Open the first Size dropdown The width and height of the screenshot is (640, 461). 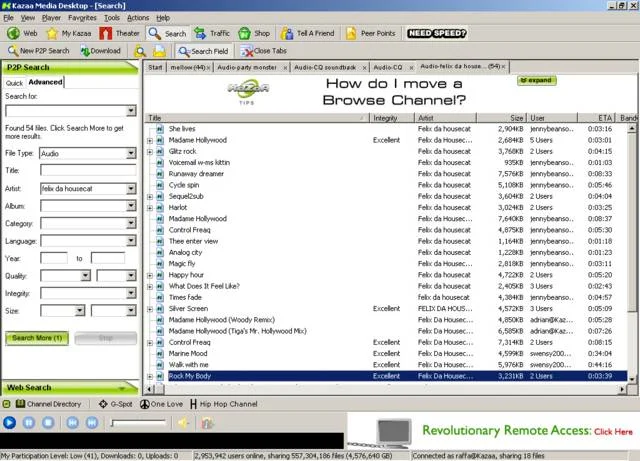pyautogui.click(x=80, y=311)
